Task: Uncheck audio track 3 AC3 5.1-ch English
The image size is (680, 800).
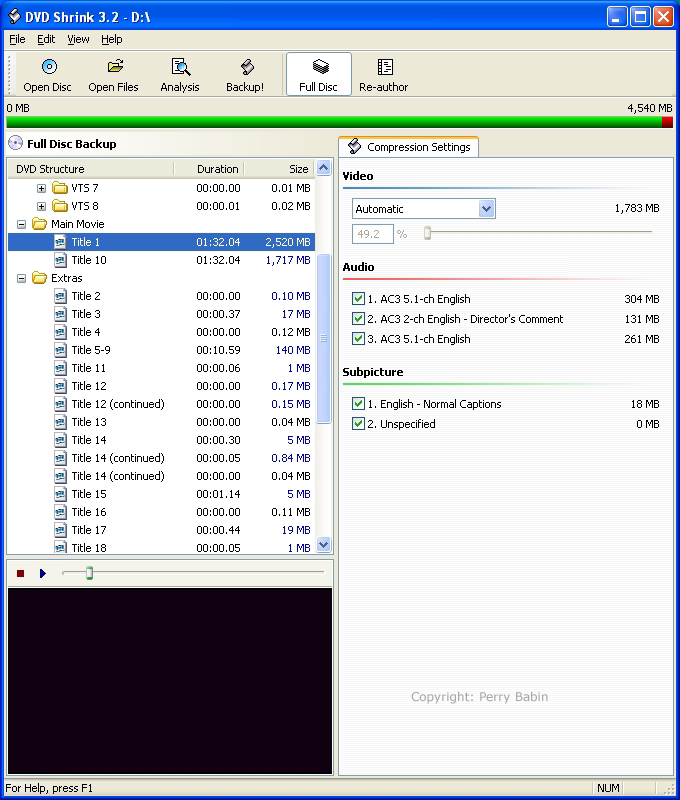Action: (x=358, y=339)
